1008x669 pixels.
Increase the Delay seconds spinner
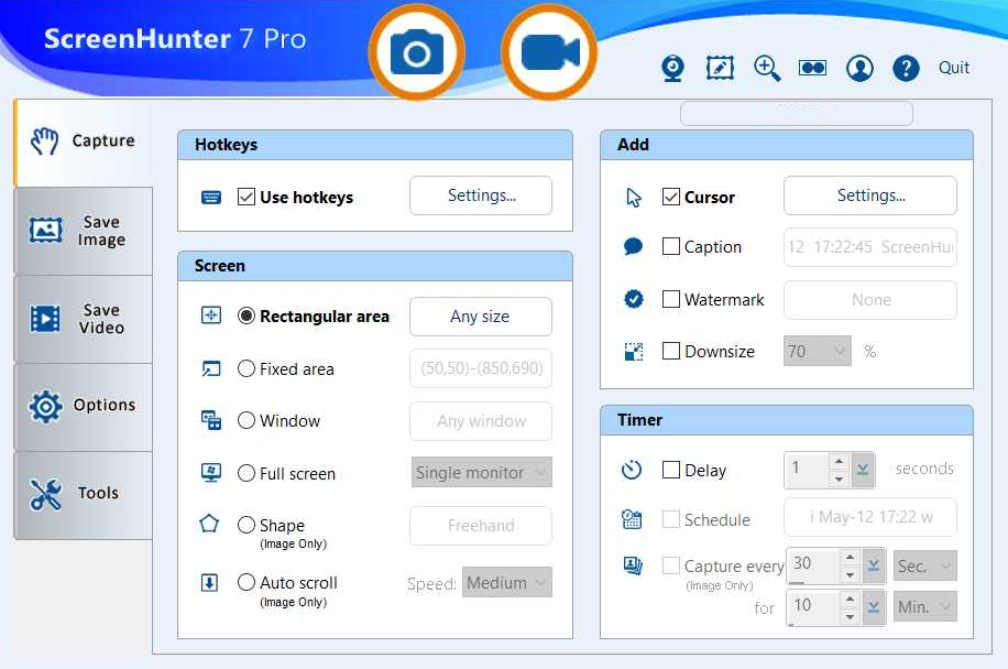coord(838,461)
